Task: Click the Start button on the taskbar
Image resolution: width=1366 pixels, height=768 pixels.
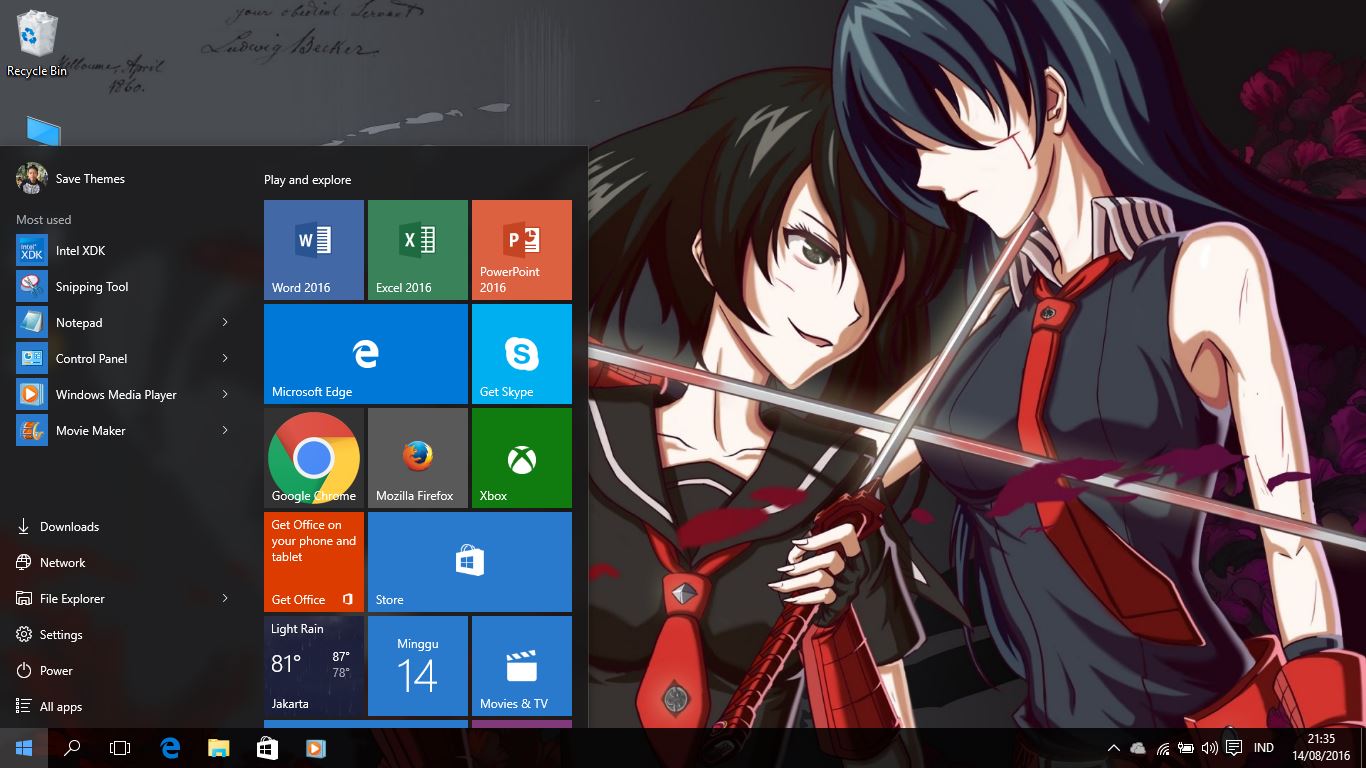Action: pyautogui.click(x=24, y=748)
